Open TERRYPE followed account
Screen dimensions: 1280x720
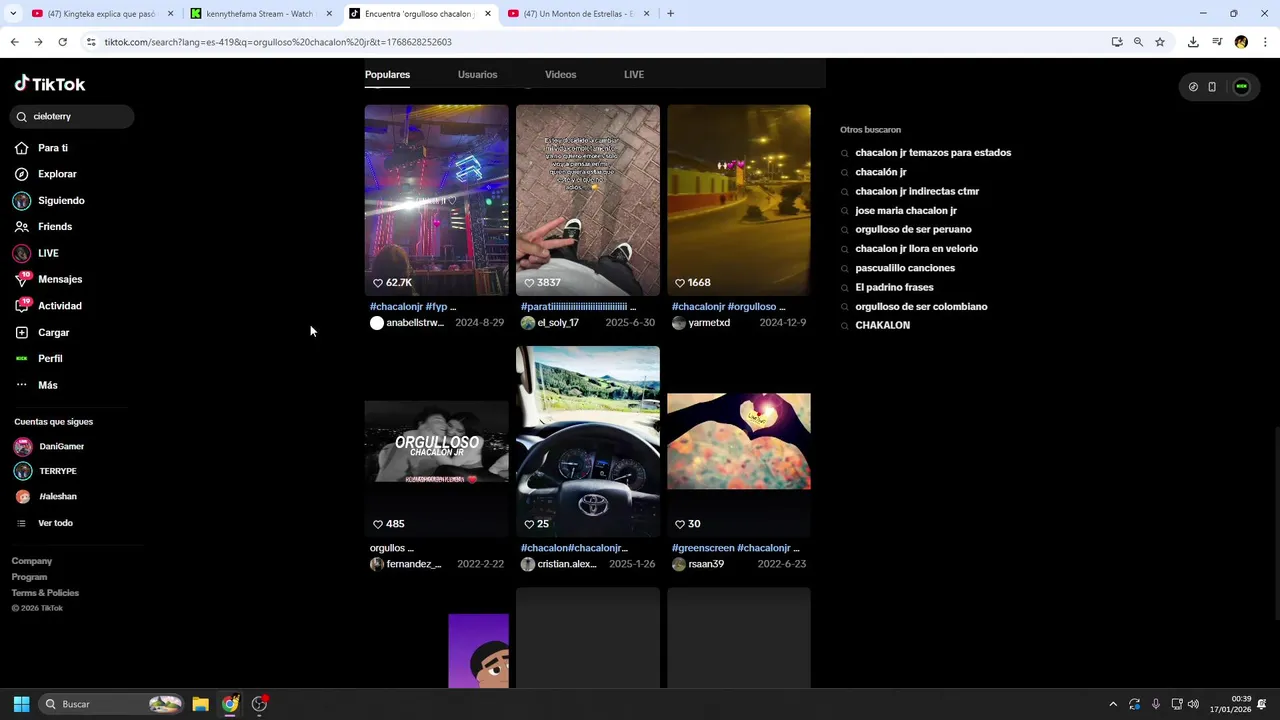(x=45, y=471)
